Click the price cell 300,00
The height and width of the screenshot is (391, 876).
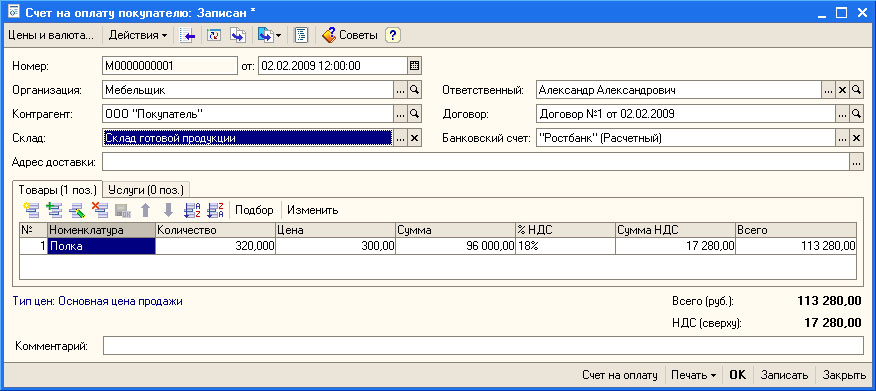point(335,246)
